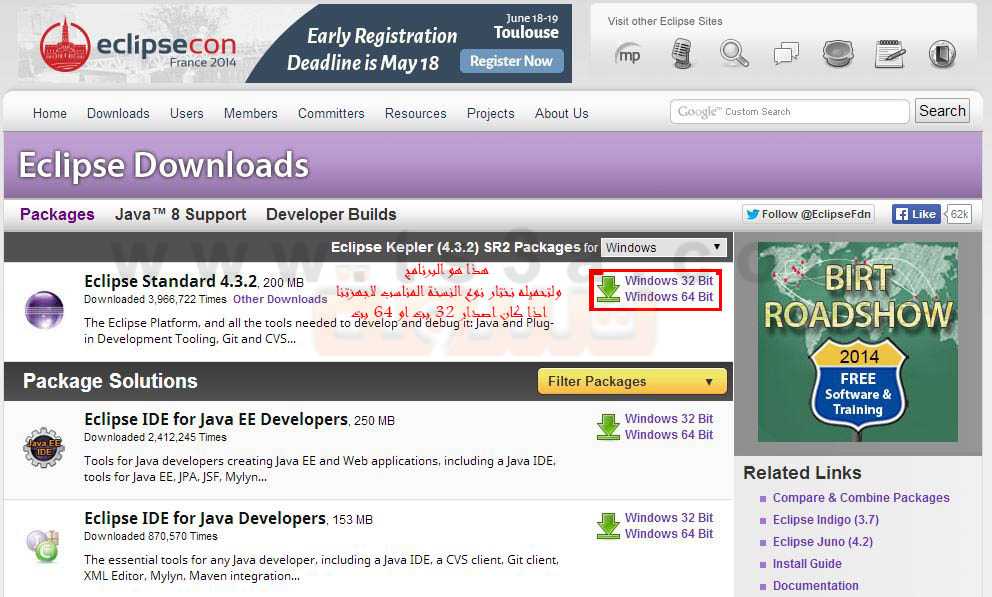Click the Facebook like count 62k
Viewport: 992px width, 597px height.
click(x=959, y=214)
